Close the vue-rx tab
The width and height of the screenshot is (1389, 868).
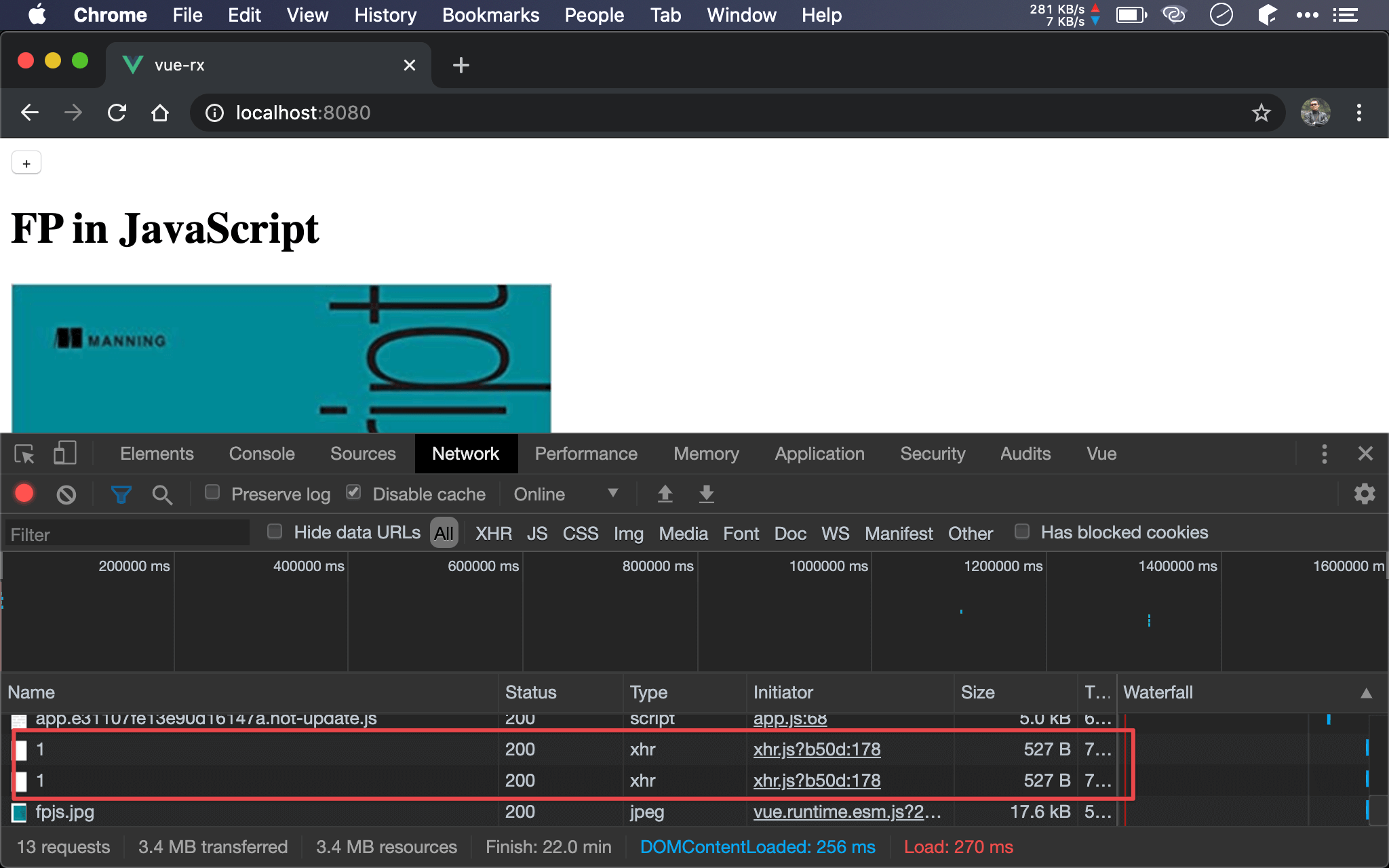[409, 65]
